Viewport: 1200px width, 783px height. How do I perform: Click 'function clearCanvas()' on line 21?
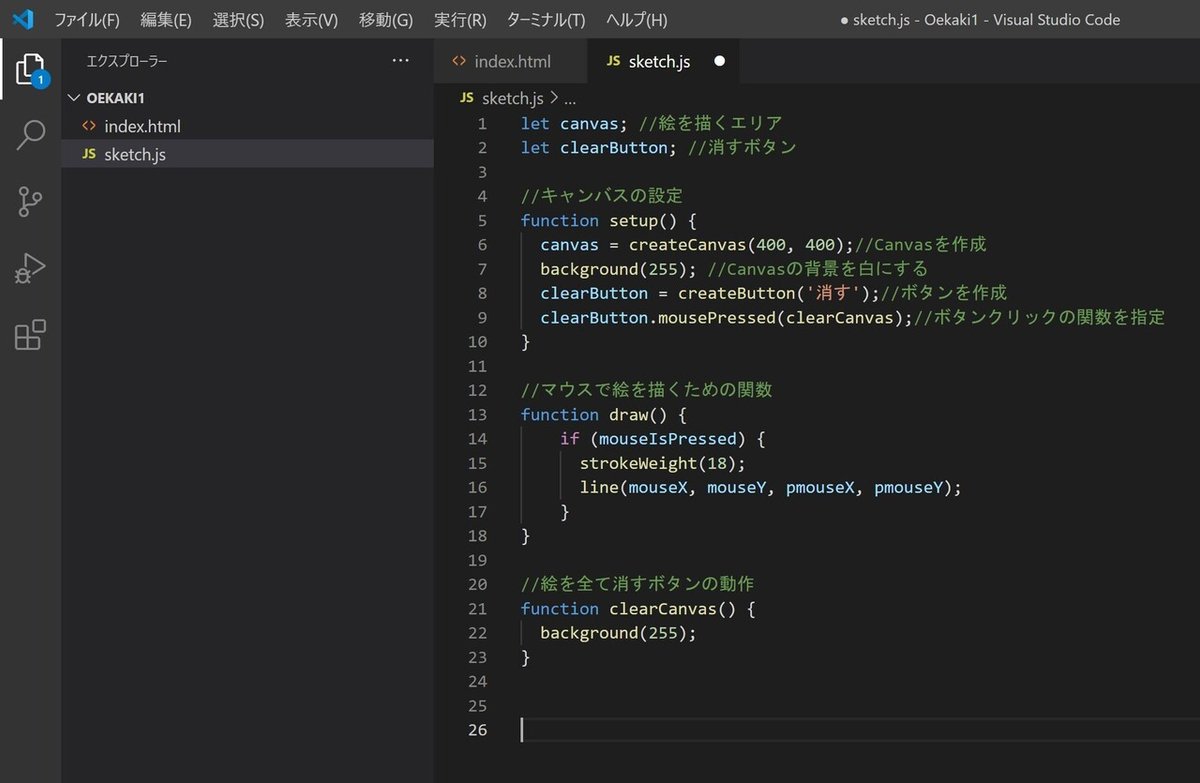629,608
